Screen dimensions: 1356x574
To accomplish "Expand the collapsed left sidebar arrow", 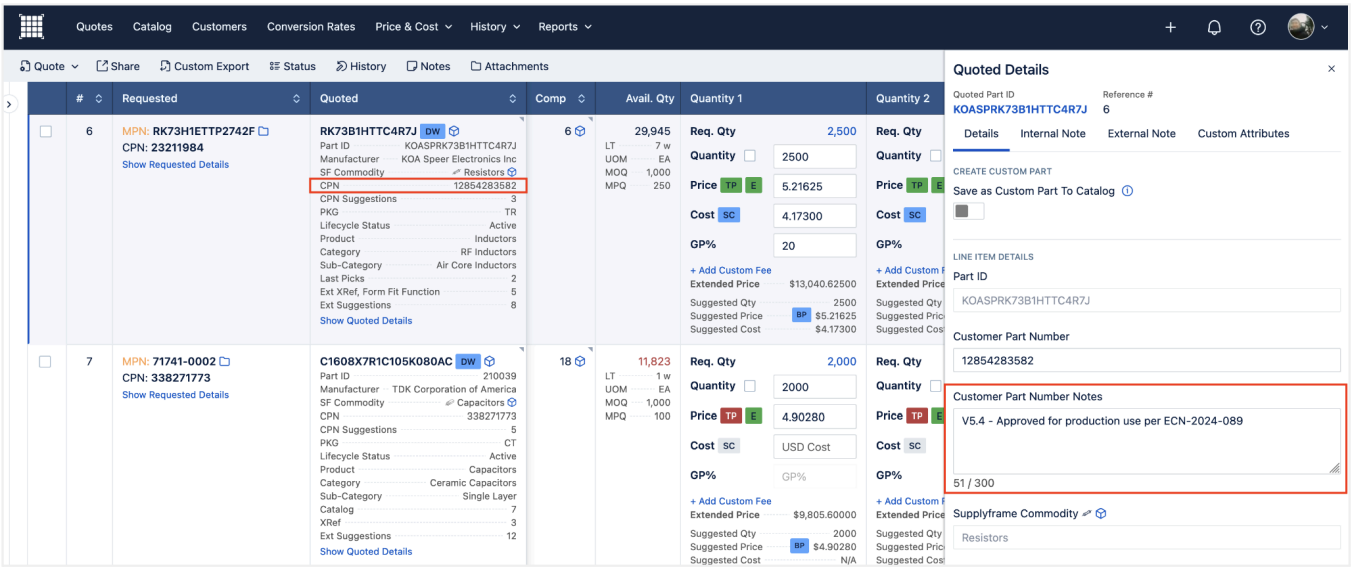I will pyautogui.click(x=10, y=104).
